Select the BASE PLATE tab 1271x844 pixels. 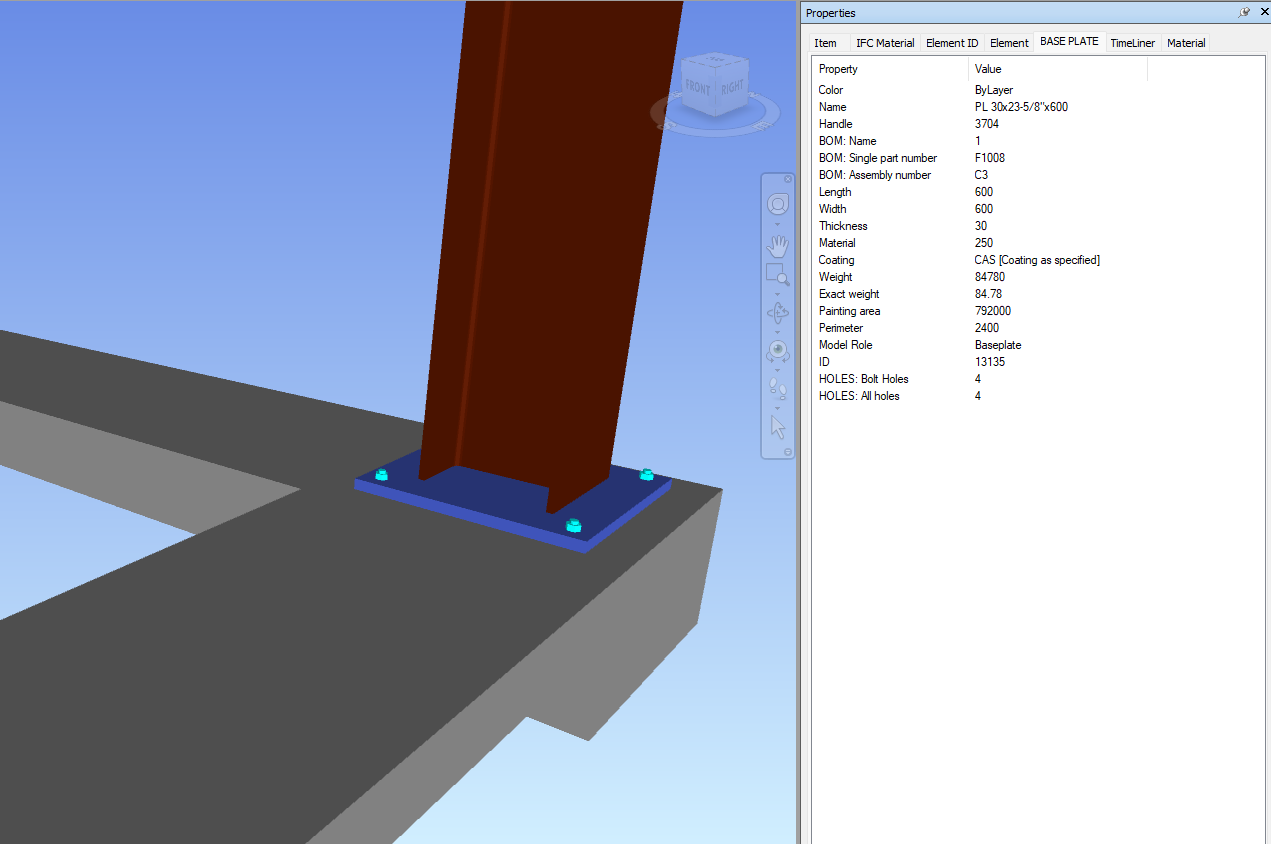pos(1069,42)
